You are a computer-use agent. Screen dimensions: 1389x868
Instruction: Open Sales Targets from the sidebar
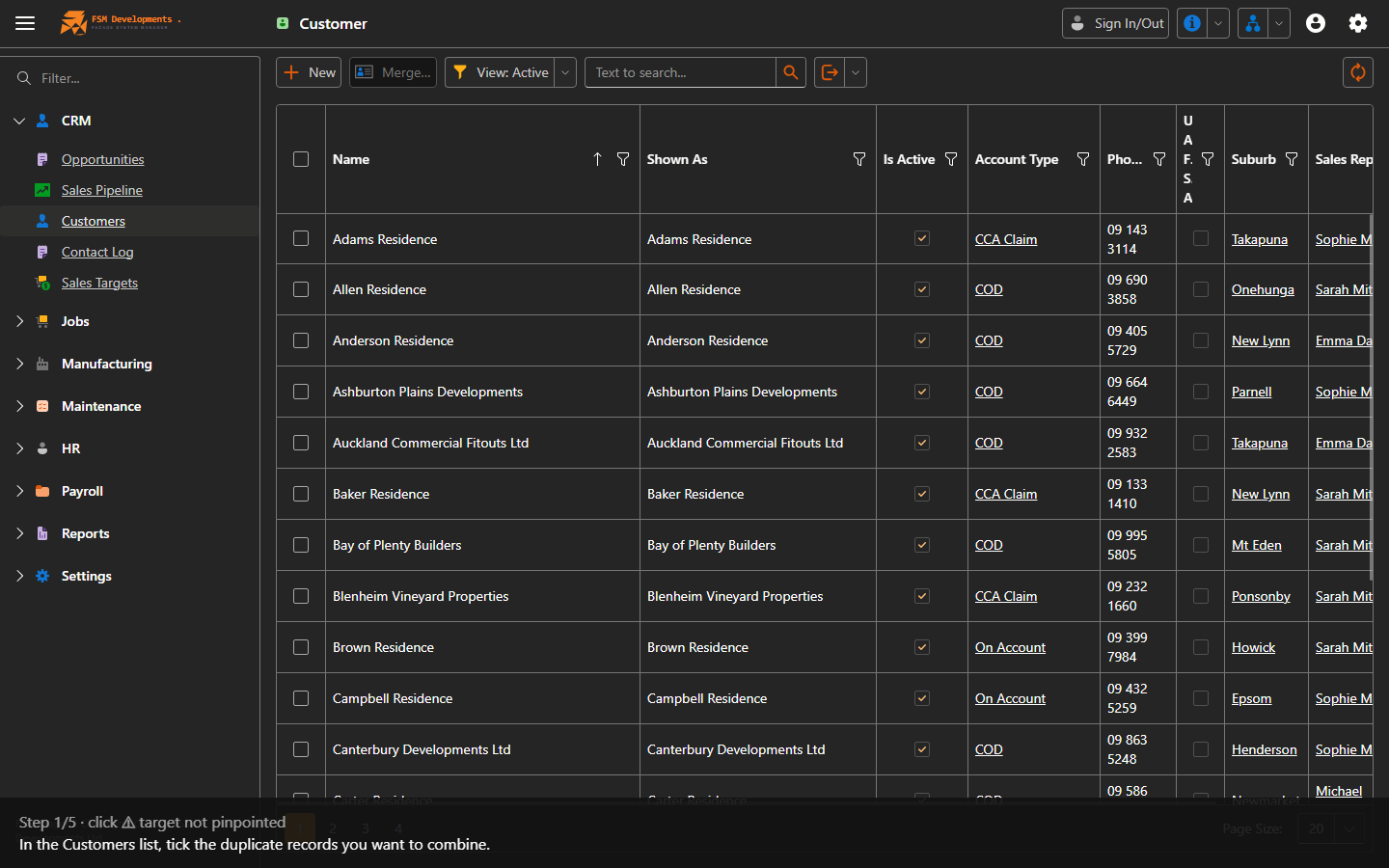99,283
